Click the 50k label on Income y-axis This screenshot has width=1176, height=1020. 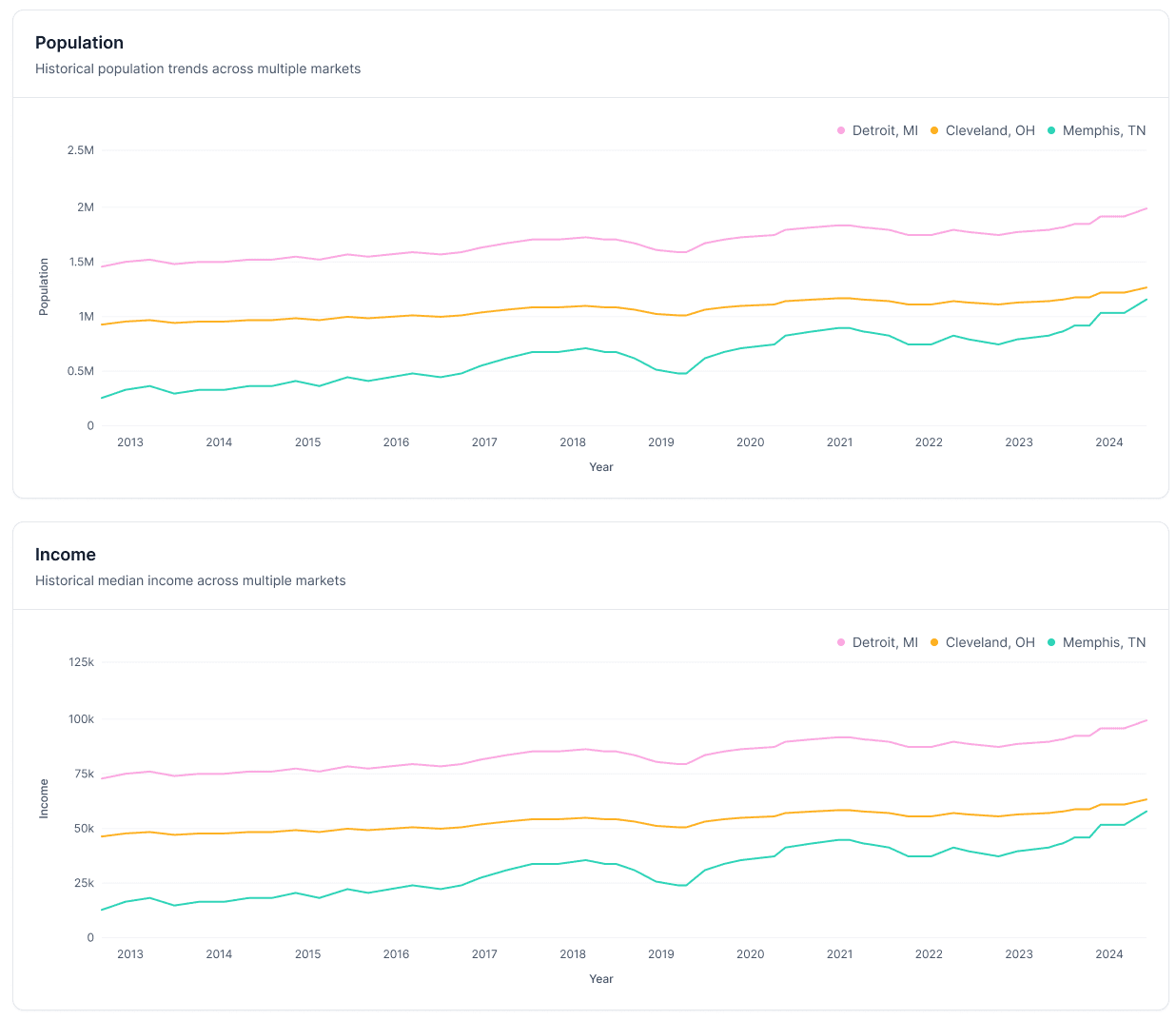pyautogui.click(x=85, y=829)
